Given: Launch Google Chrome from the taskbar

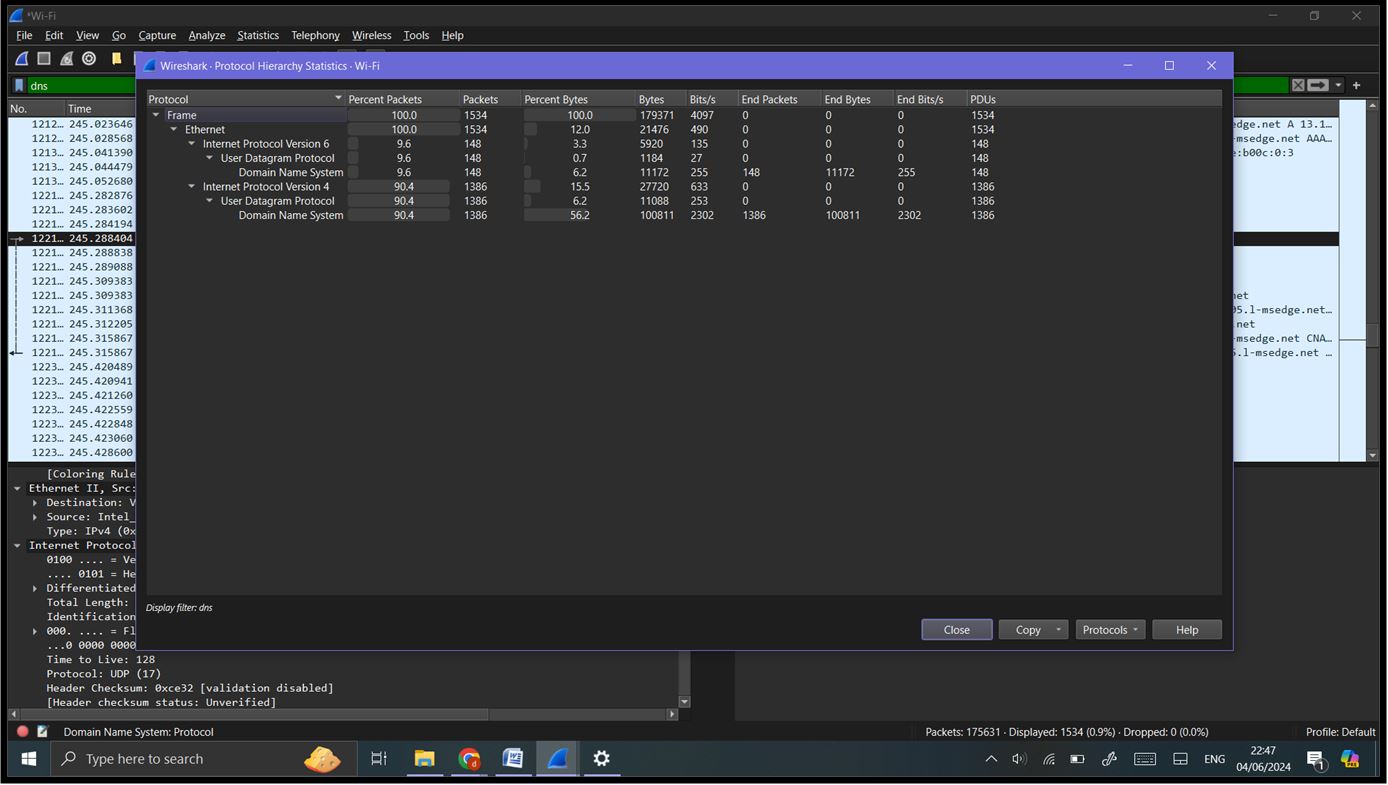Looking at the screenshot, I should pos(469,758).
